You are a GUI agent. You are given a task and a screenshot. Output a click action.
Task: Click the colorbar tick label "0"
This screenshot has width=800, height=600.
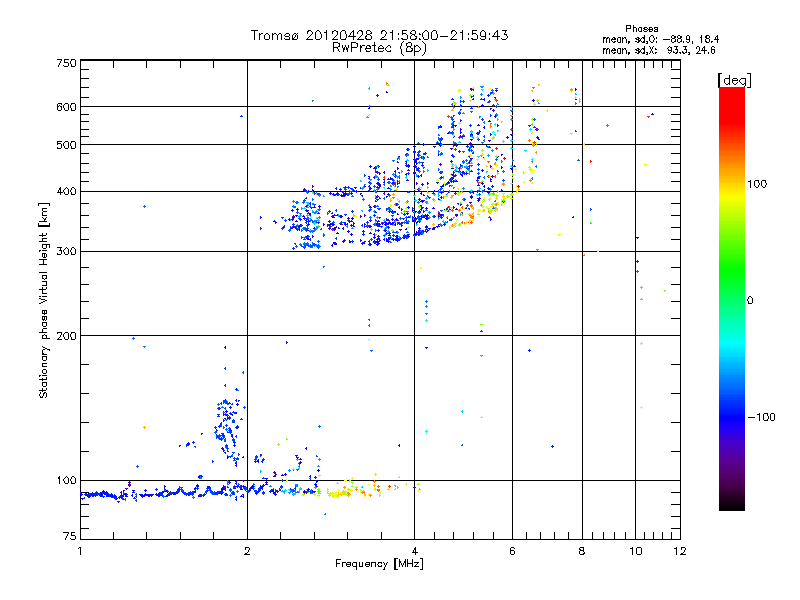(x=750, y=301)
